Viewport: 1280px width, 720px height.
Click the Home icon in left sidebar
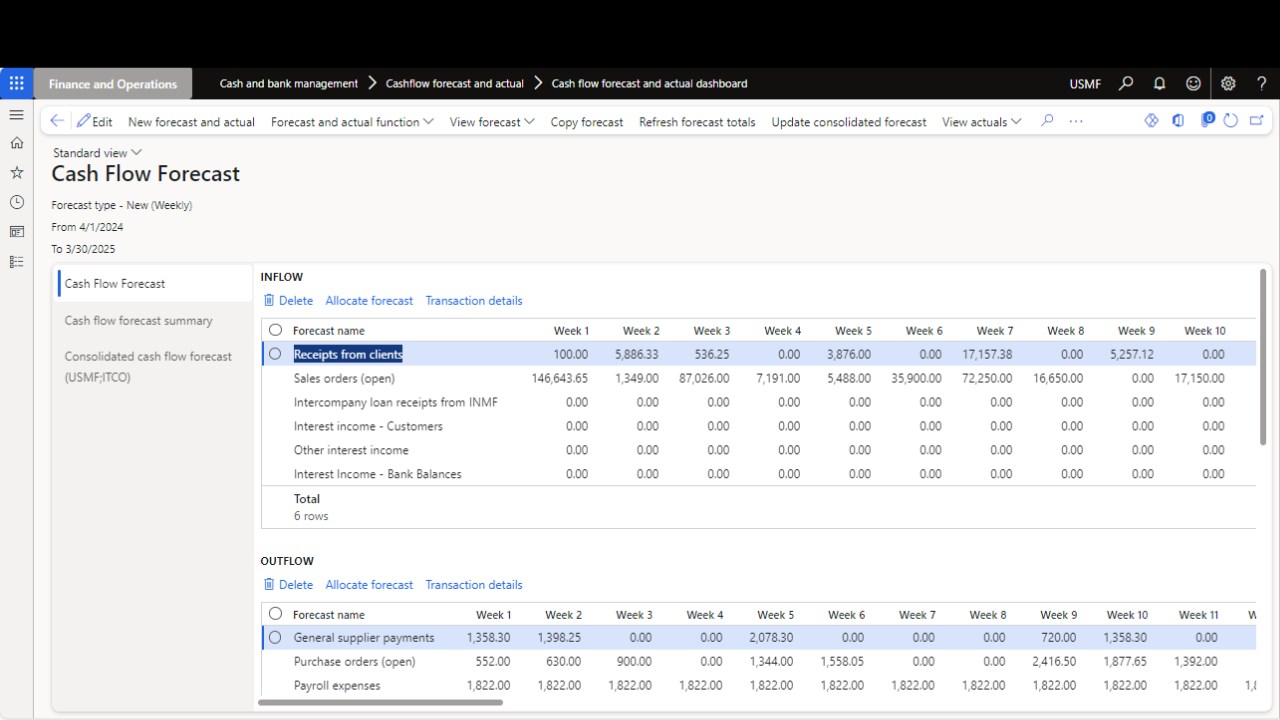click(x=16, y=143)
